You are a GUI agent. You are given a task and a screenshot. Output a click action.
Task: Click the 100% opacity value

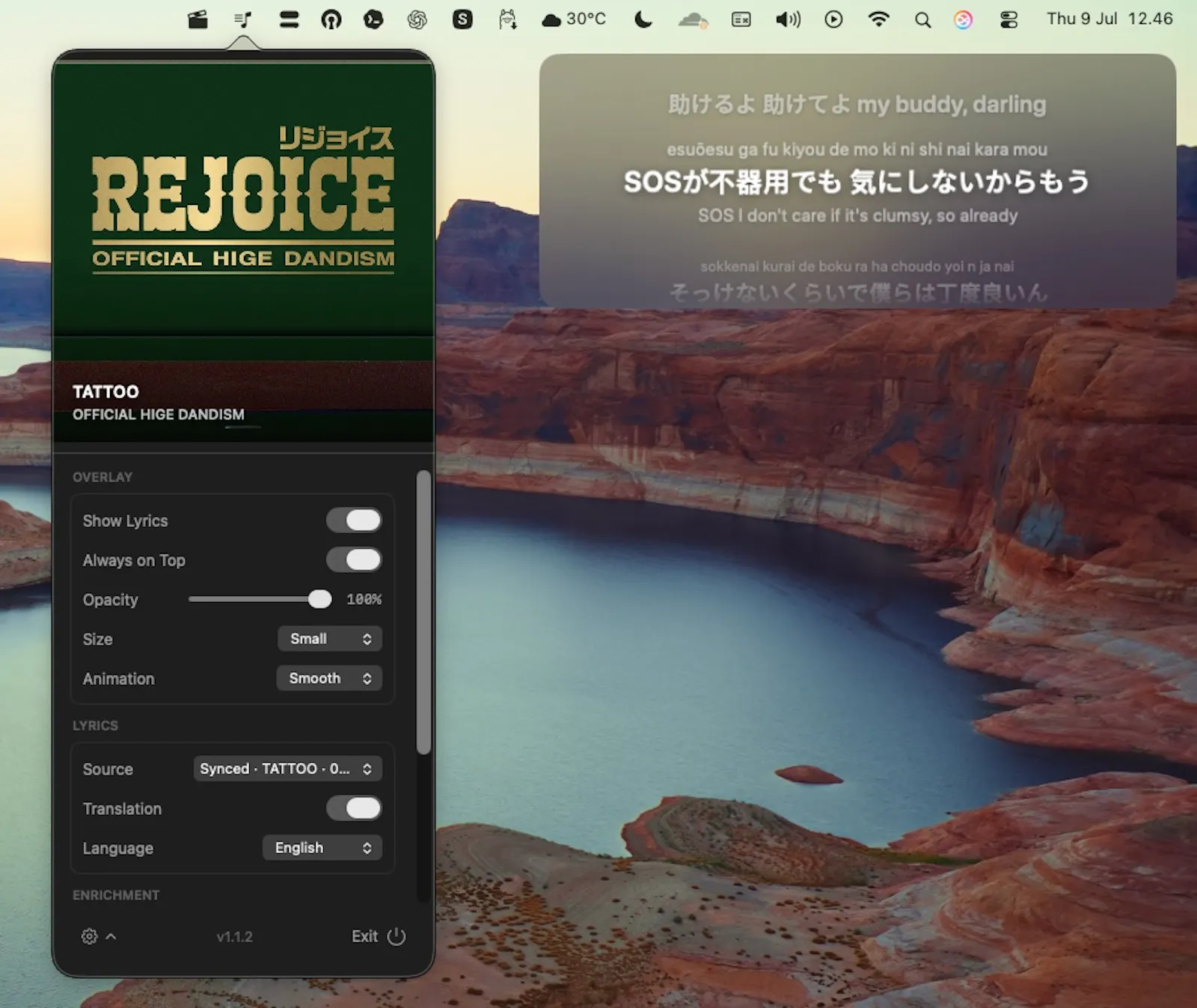[x=364, y=600]
